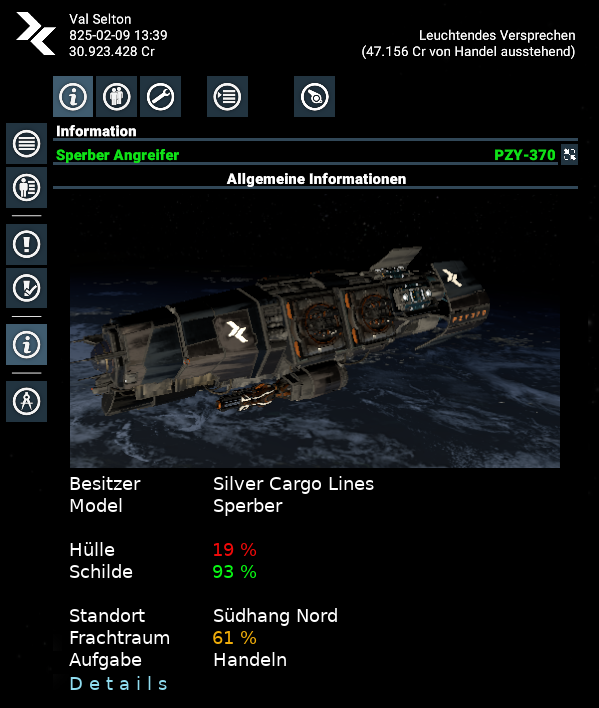Image resolution: width=599 pixels, height=708 pixels.
Task: Open the logbook tab icon at the end of the top row
Action: 314,97
